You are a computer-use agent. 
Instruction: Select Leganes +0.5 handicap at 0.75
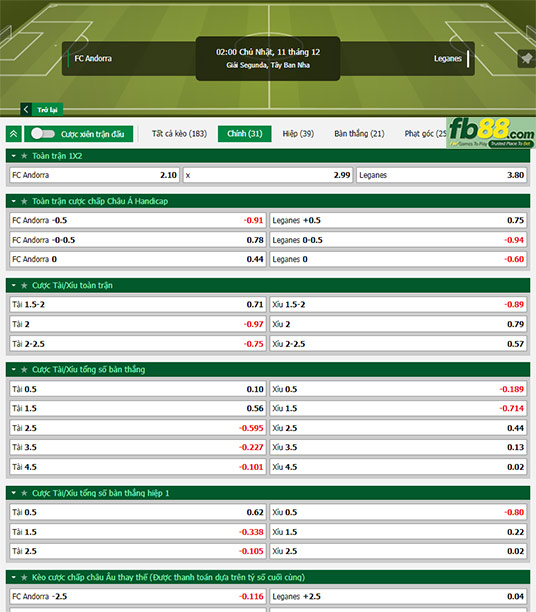398,221
